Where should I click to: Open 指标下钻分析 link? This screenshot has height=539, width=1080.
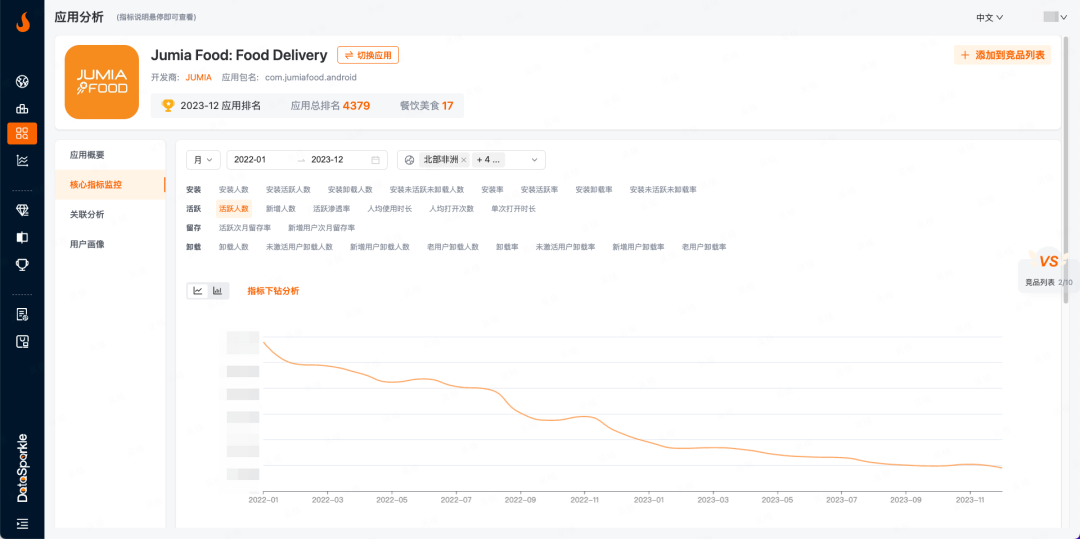click(273, 291)
